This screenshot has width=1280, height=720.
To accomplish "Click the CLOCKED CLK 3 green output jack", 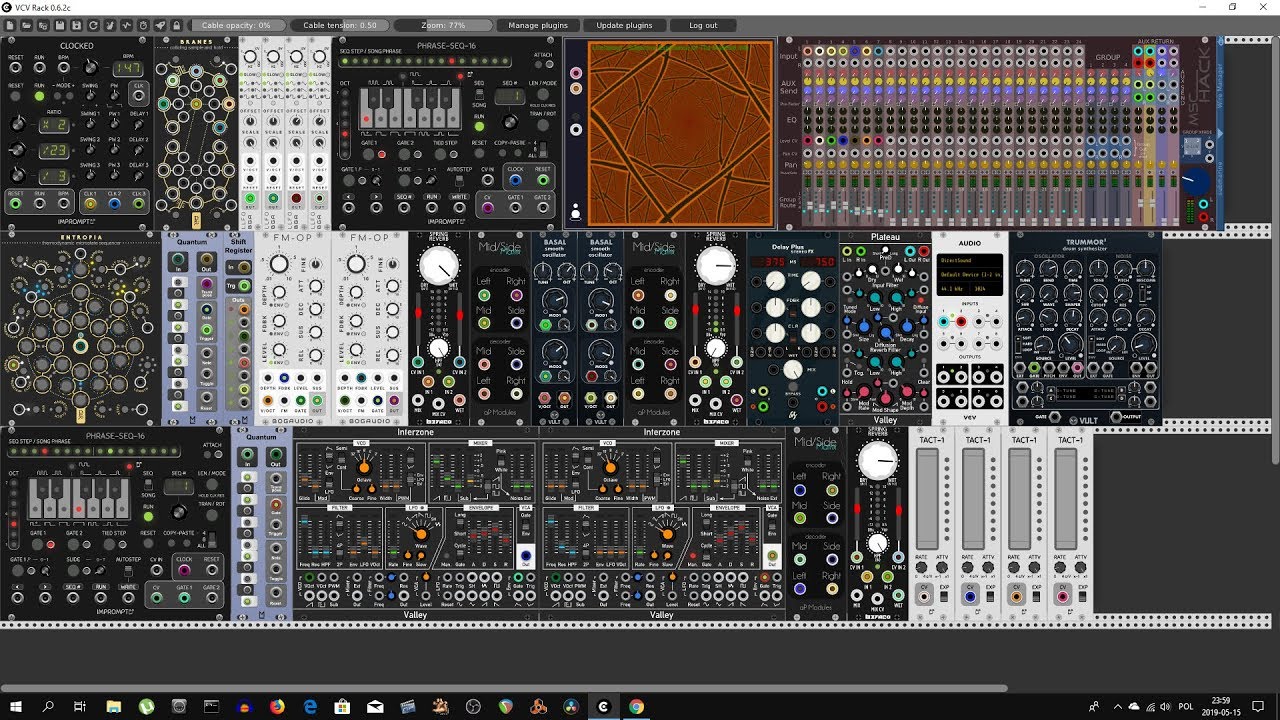I will pos(139,204).
